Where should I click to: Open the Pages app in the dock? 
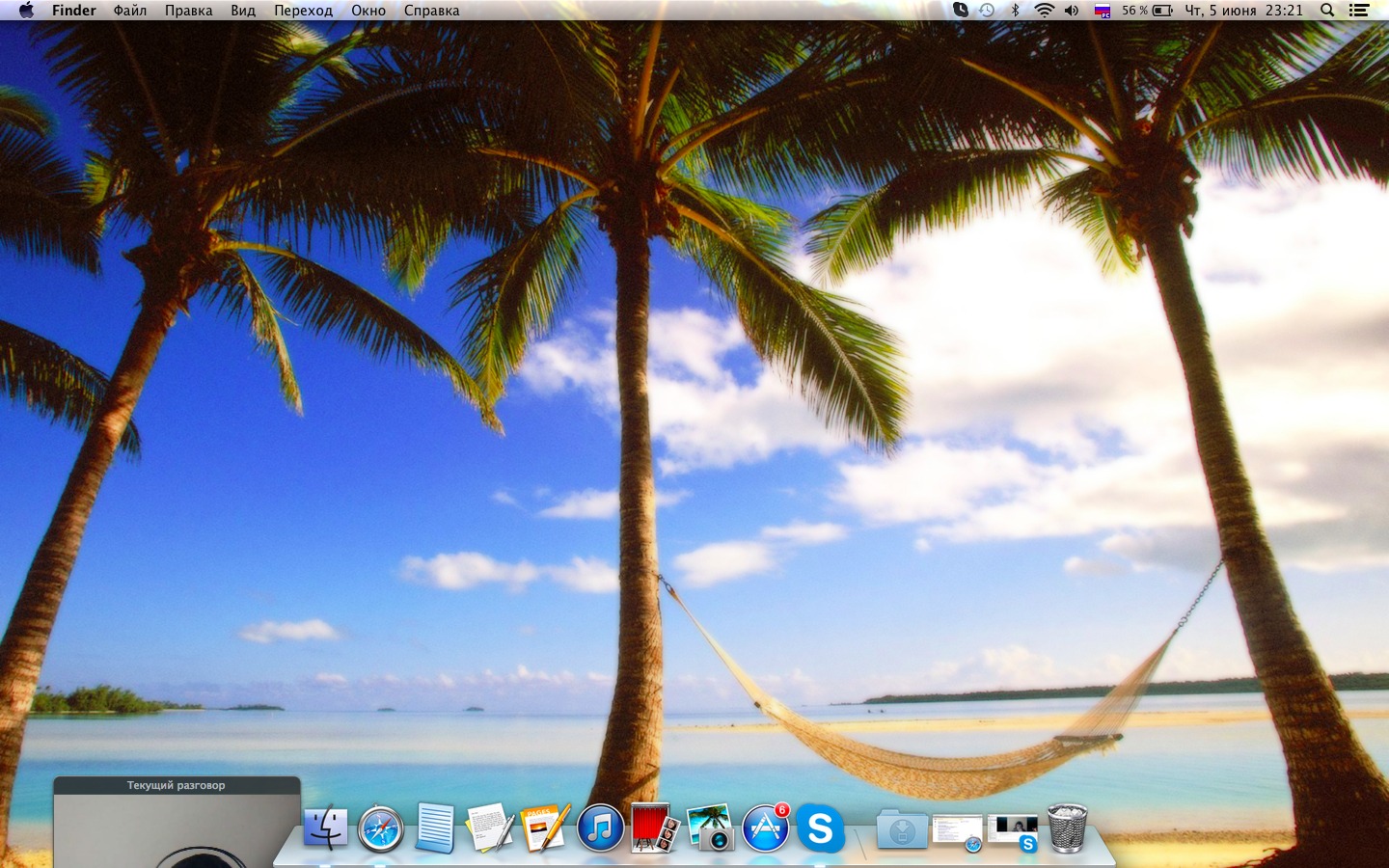pyautogui.click(x=545, y=828)
